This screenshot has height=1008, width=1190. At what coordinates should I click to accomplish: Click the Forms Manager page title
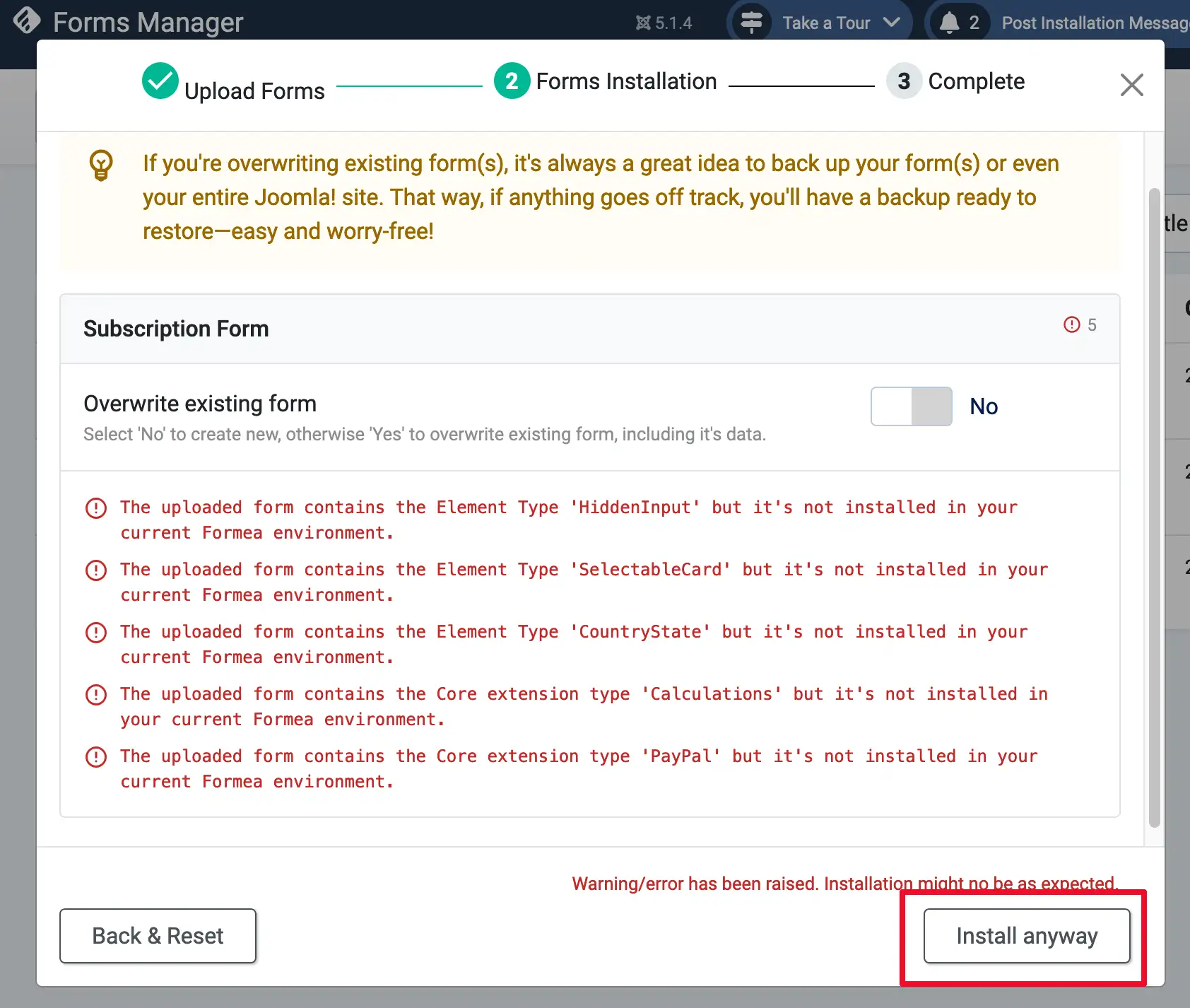point(148,23)
